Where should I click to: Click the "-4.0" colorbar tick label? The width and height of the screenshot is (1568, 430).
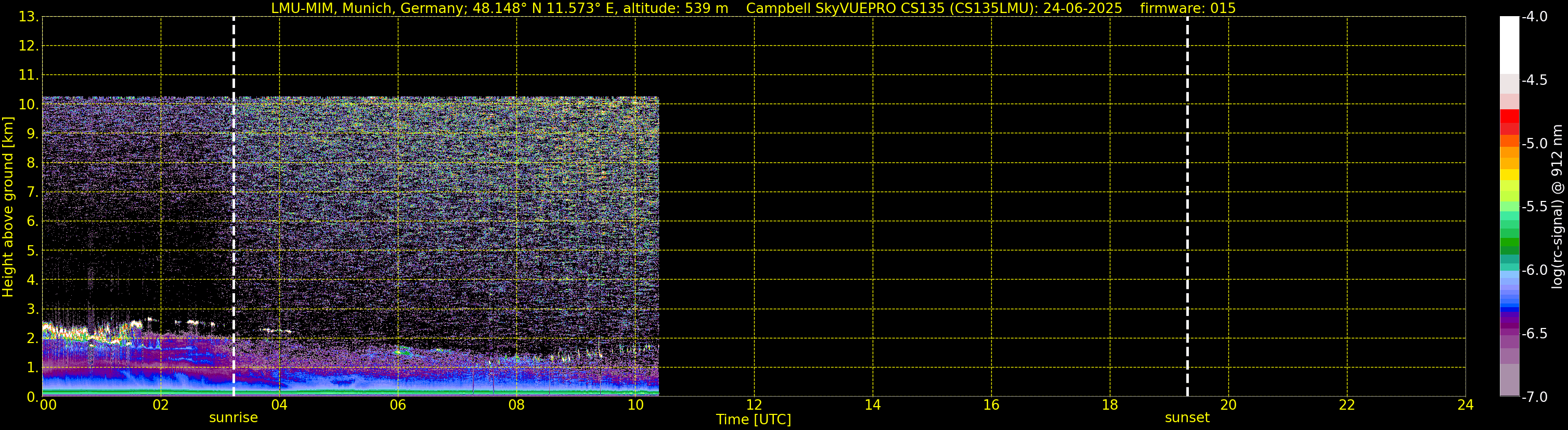click(x=1535, y=17)
